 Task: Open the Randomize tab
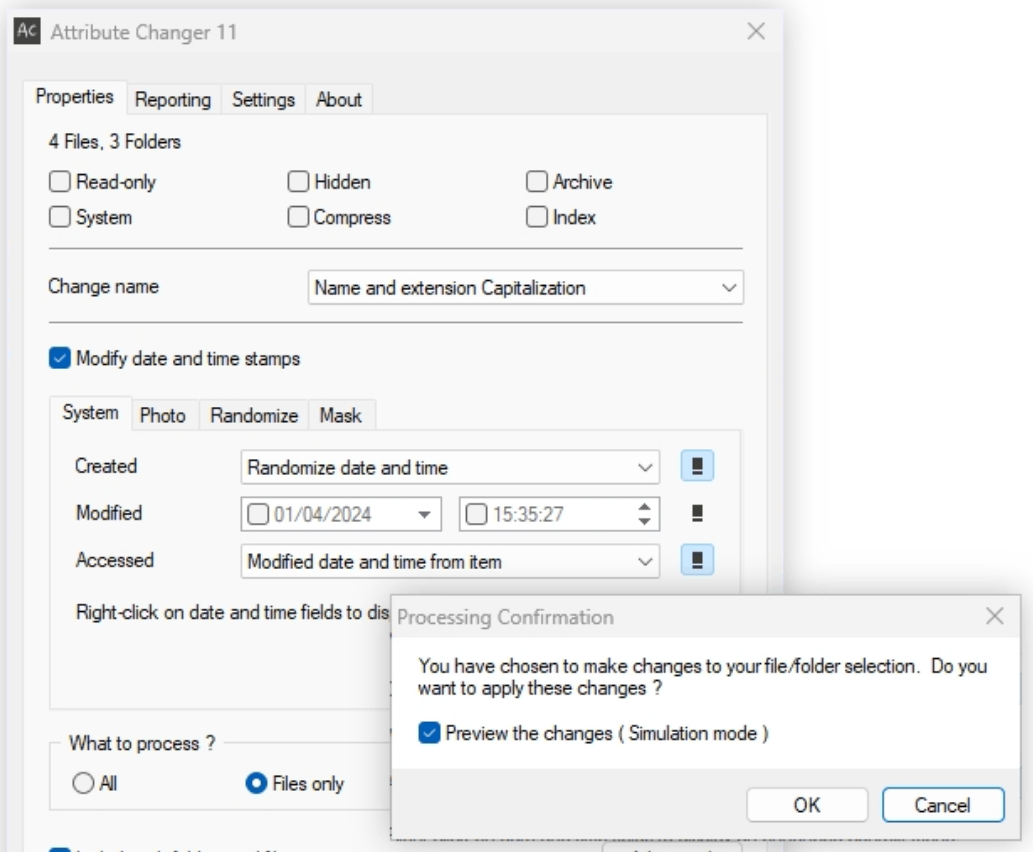254,415
